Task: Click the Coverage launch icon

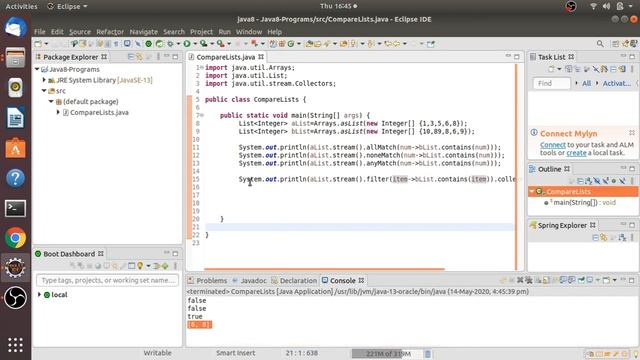Action: click(203, 44)
